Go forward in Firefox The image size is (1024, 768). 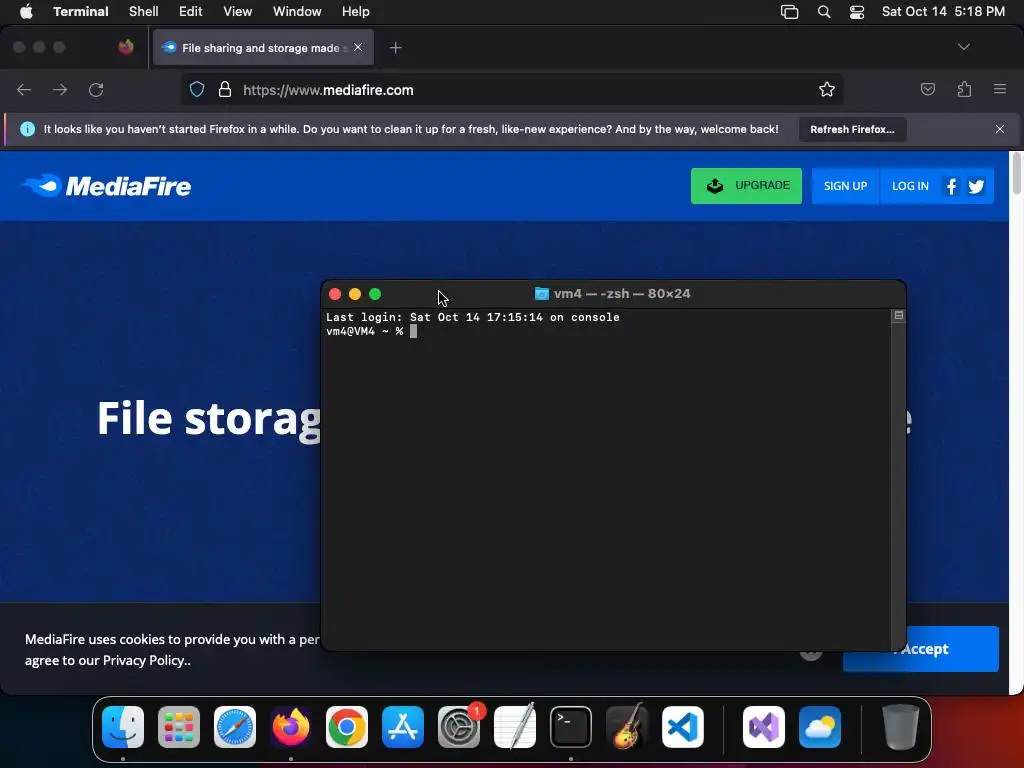pyautogui.click(x=60, y=89)
